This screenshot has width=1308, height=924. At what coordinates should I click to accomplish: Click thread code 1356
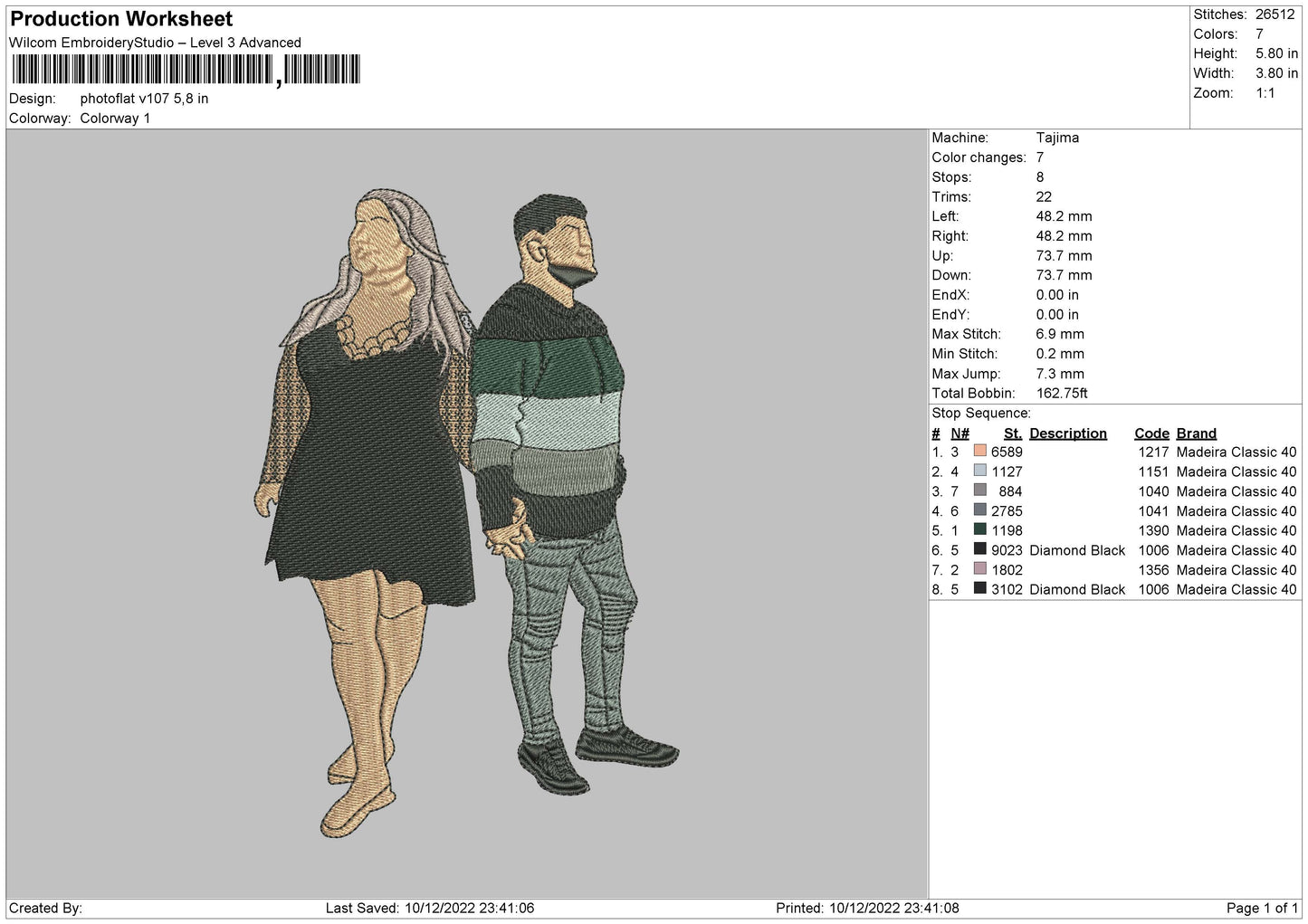tap(1153, 570)
